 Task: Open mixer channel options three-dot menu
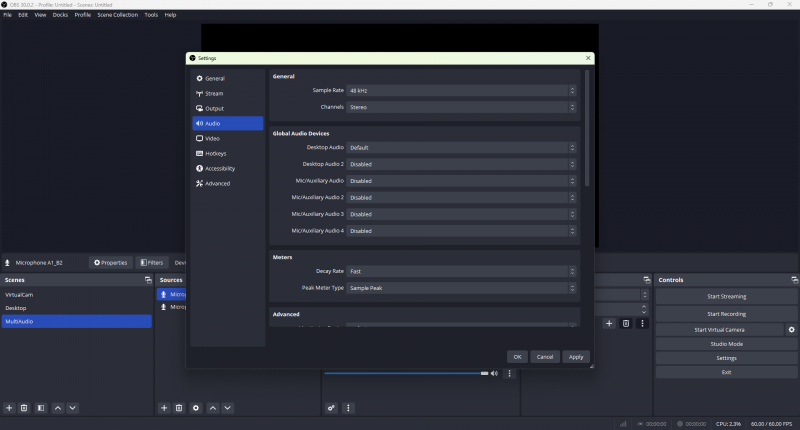(x=509, y=373)
